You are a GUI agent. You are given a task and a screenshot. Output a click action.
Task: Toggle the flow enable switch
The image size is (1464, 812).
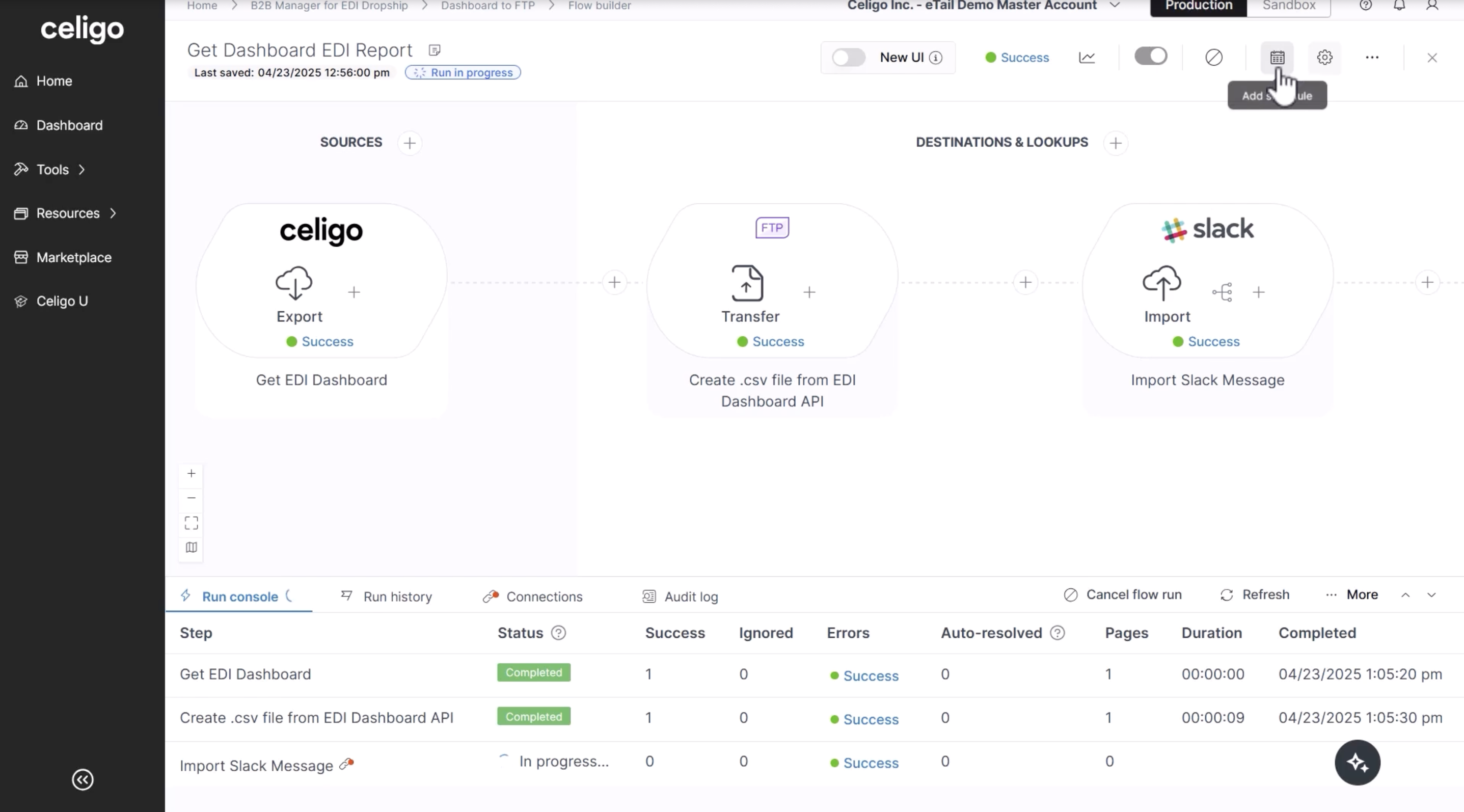click(1151, 56)
